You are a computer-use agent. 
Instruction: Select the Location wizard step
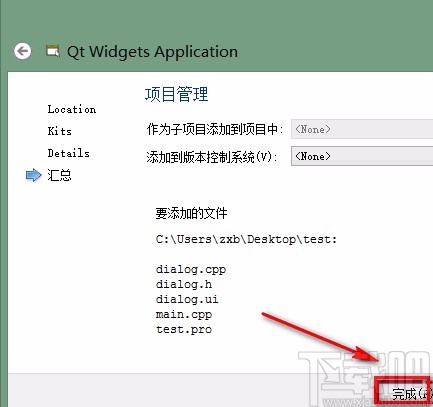click(72, 109)
